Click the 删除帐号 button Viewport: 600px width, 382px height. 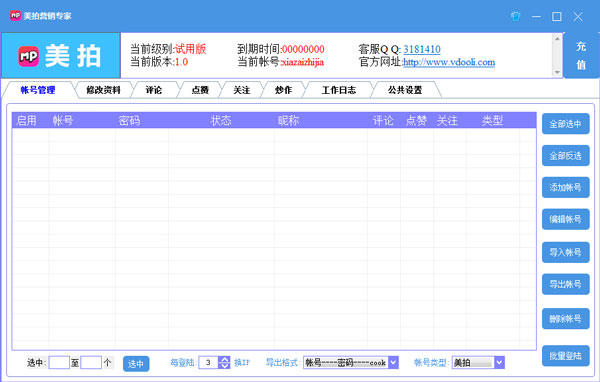click(566, 318)
